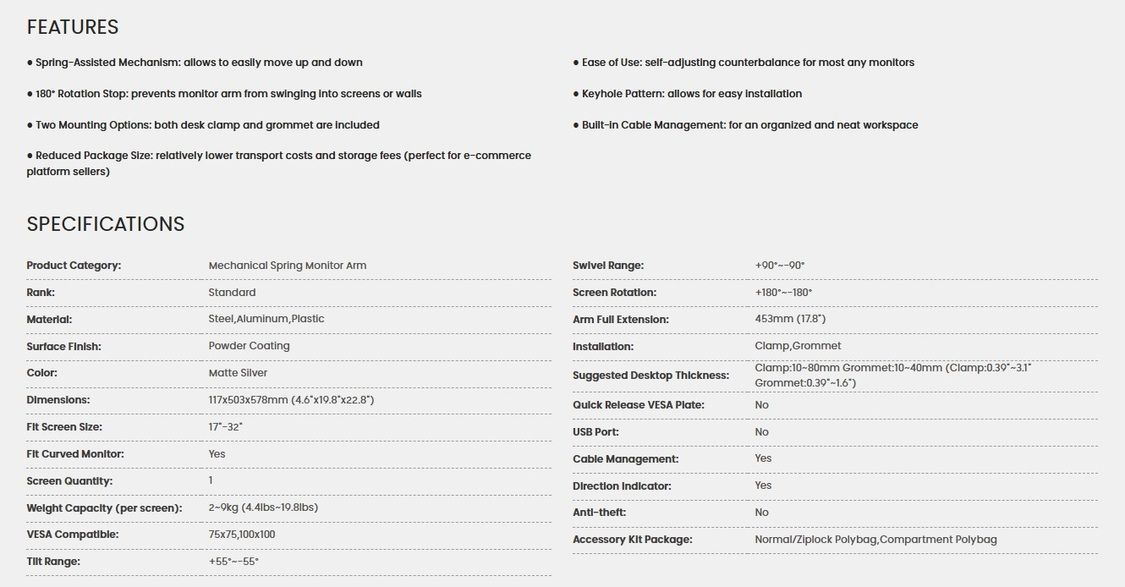Click the Built-in Cable Management feature text

[745, 125]
